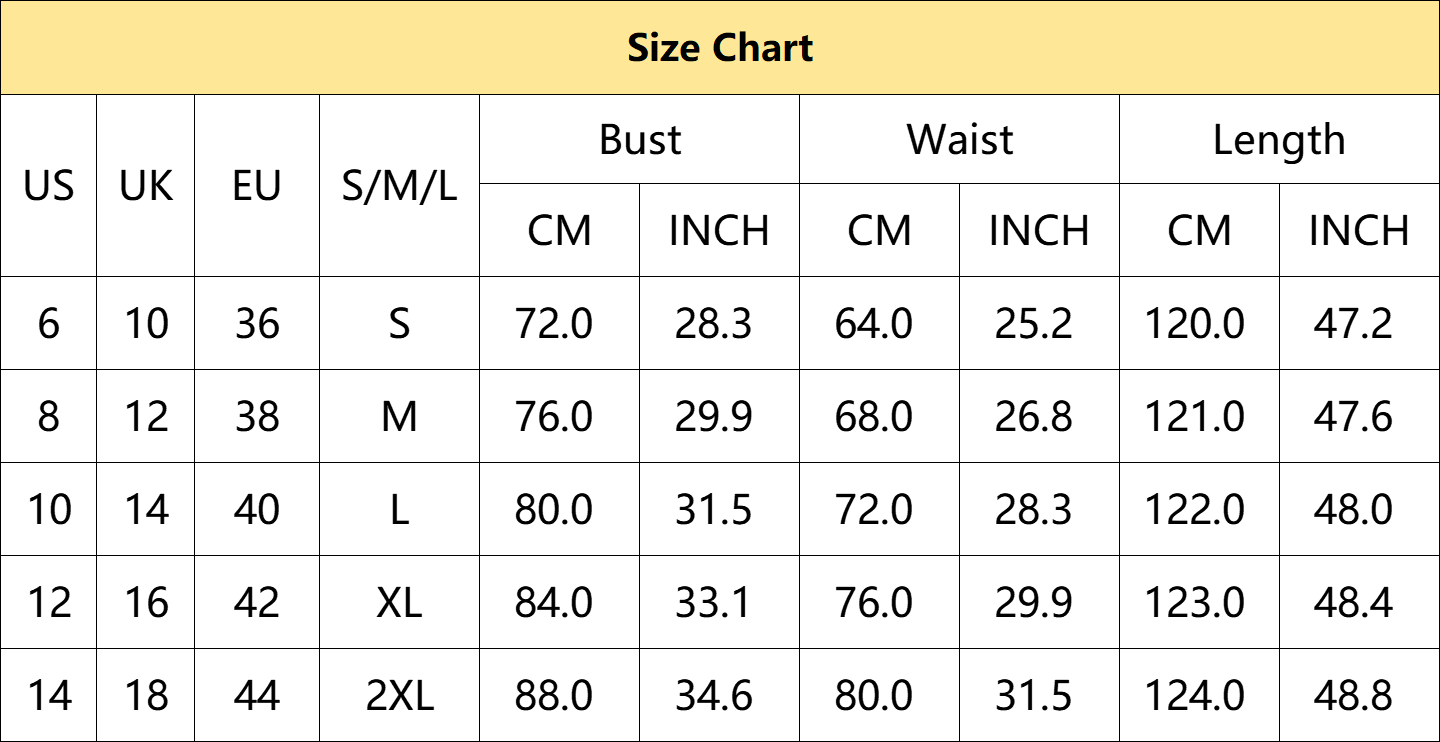Select the 2XL size cell
This screenshot has height=742, width=1440.
coord(399,695)
